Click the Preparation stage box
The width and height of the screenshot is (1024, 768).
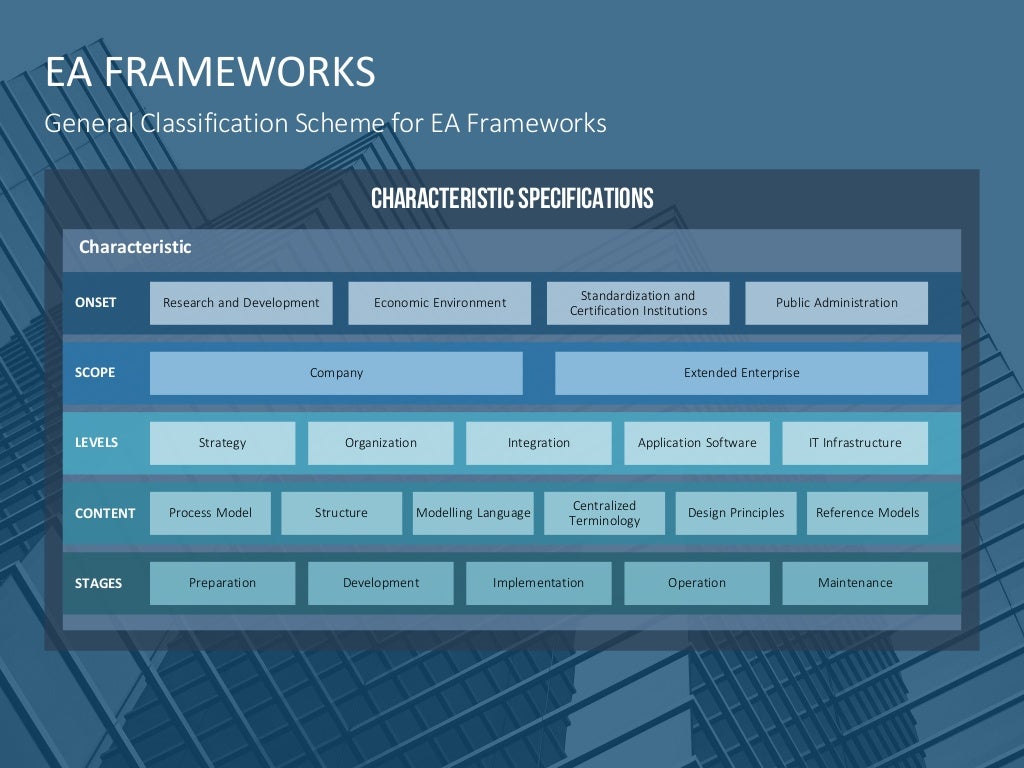[222, 583]
